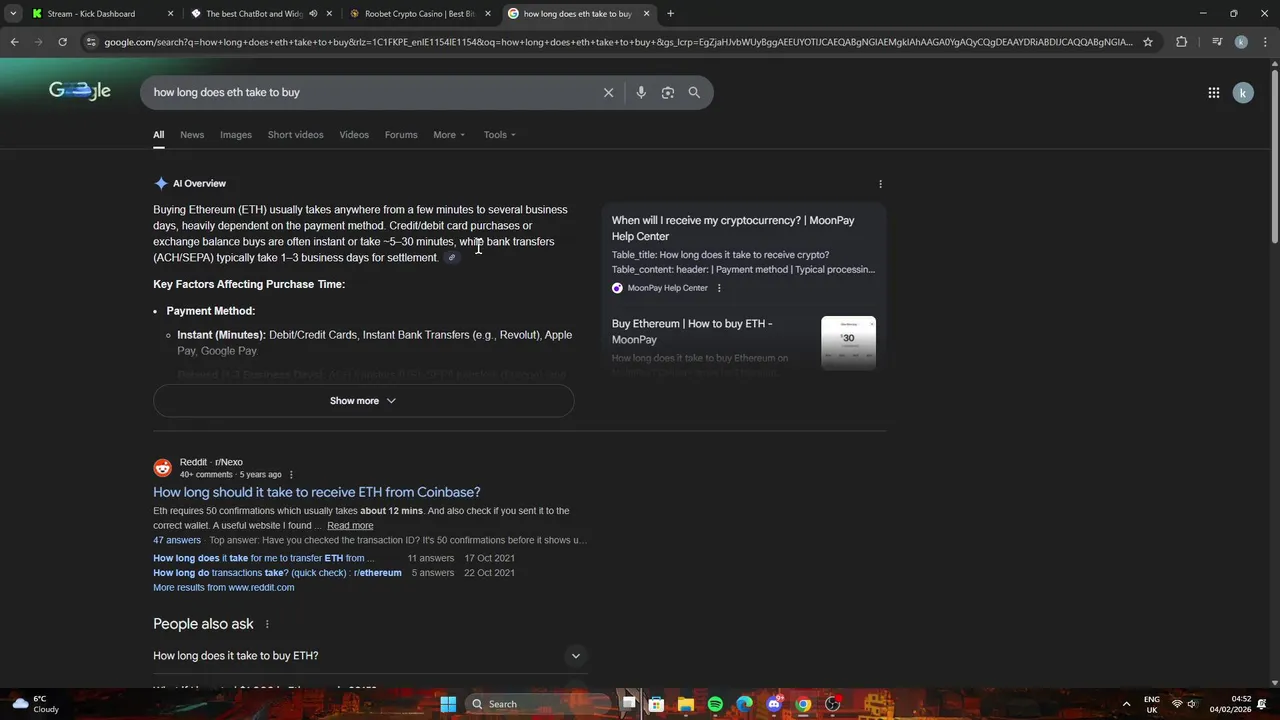Switch to the Roobet Crypto Casino tab

[419, 14]
